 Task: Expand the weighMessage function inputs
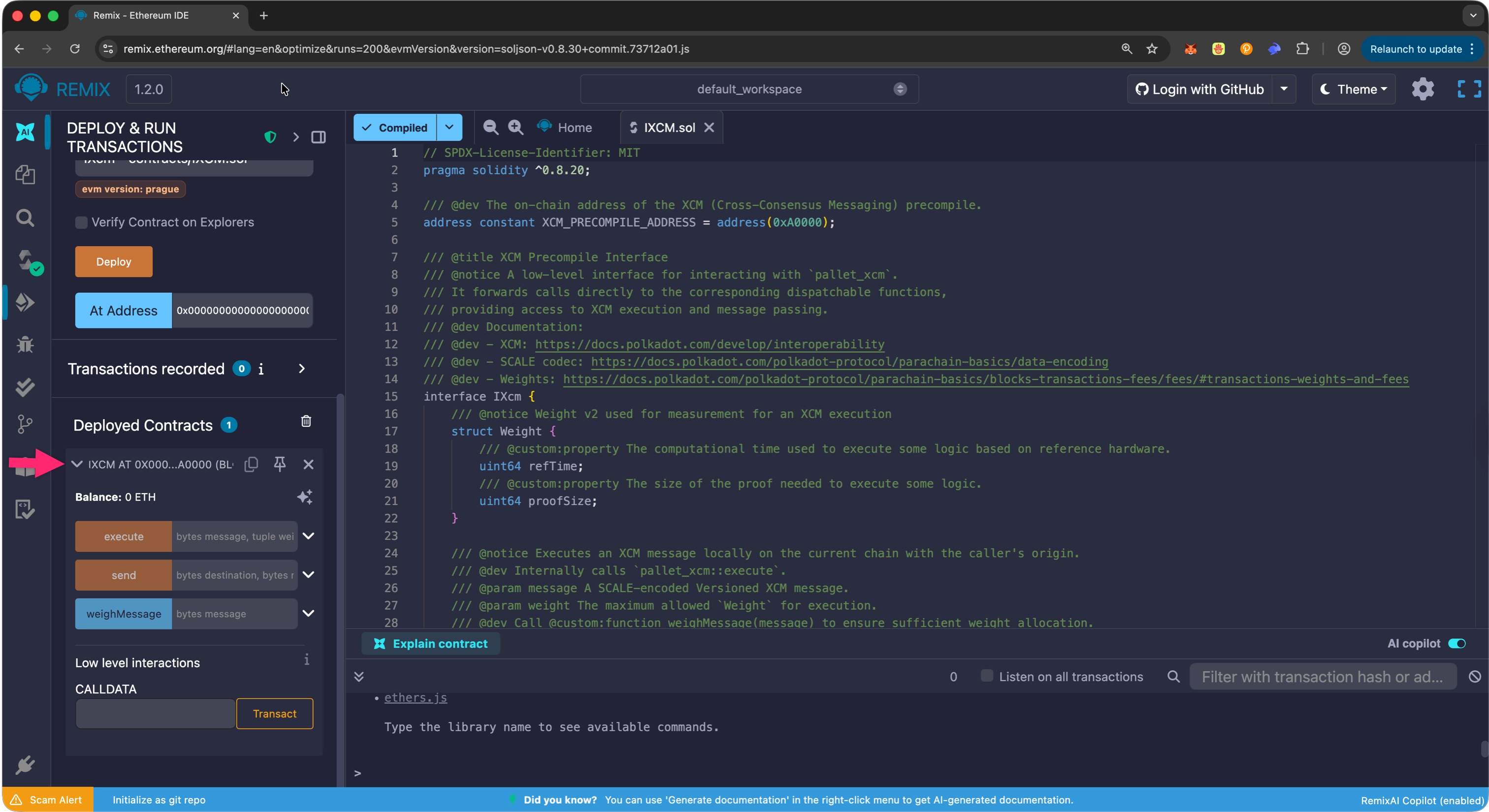[309, 613]
